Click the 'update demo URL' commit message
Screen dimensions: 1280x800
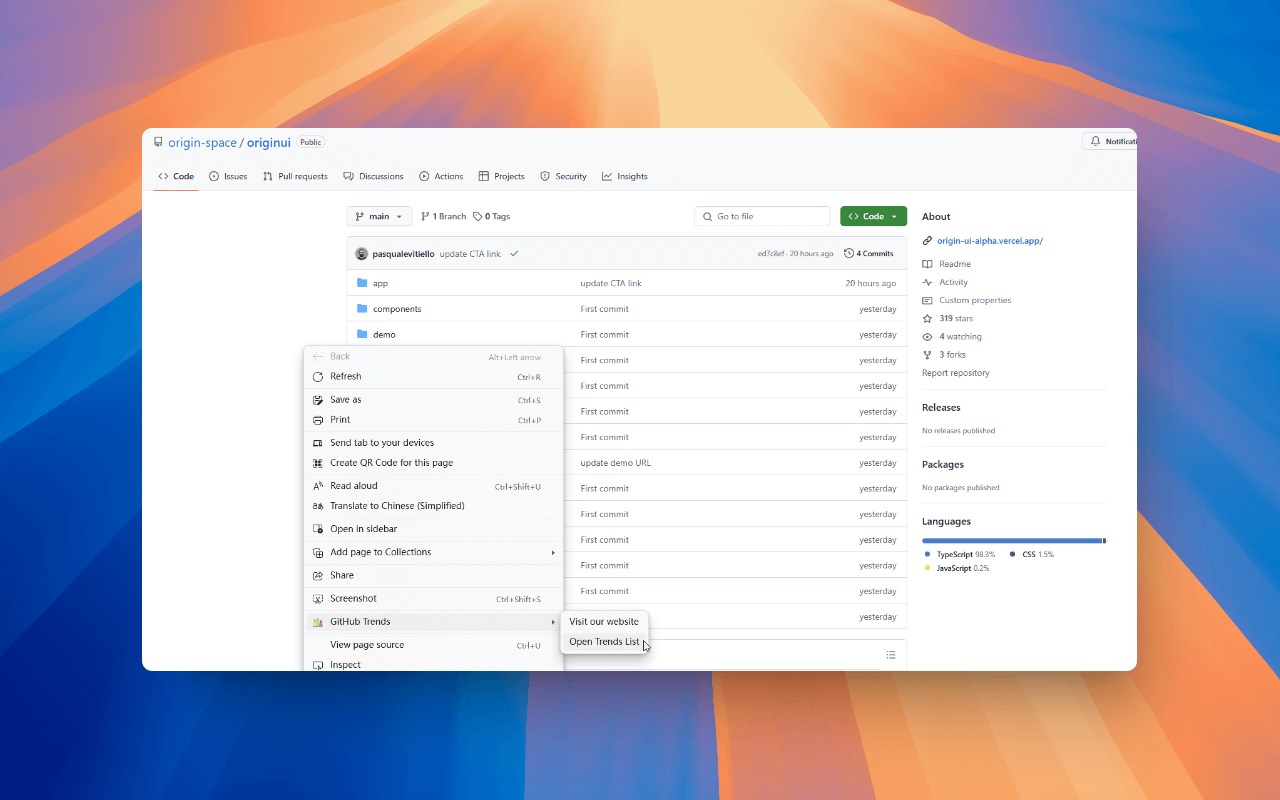(x=615, y=463)
